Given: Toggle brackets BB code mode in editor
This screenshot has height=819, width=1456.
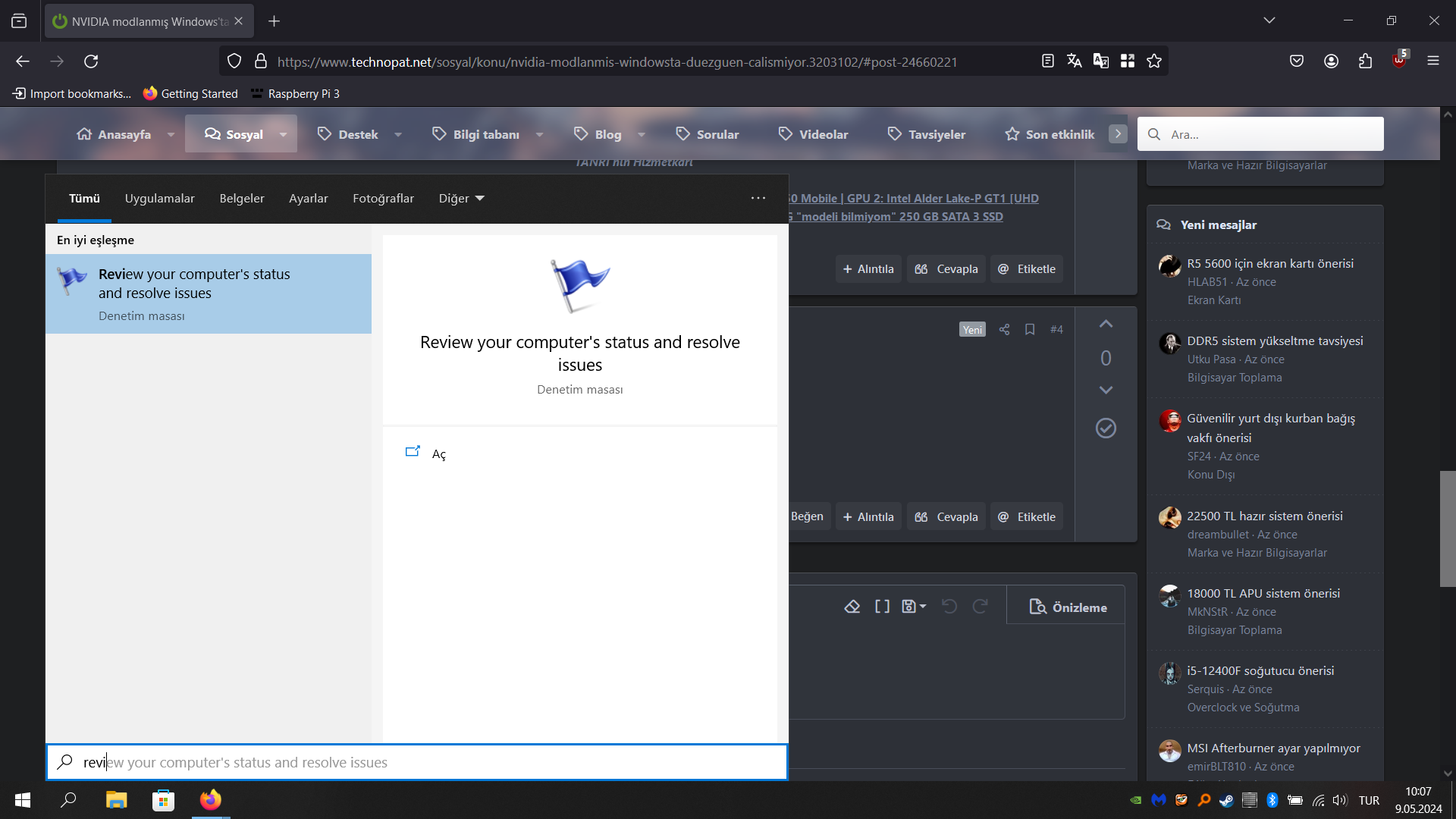Looking at the screenshot, I should (x=882, y=607).
